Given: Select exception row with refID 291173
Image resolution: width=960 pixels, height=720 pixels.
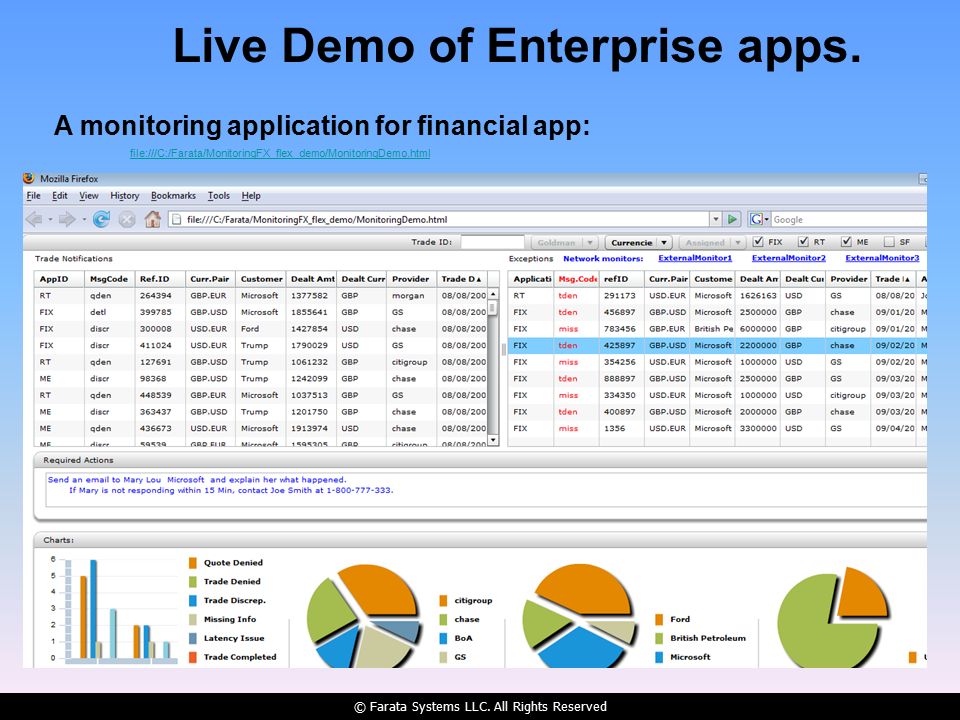Looking at the screenshot, I should (717, 295).
